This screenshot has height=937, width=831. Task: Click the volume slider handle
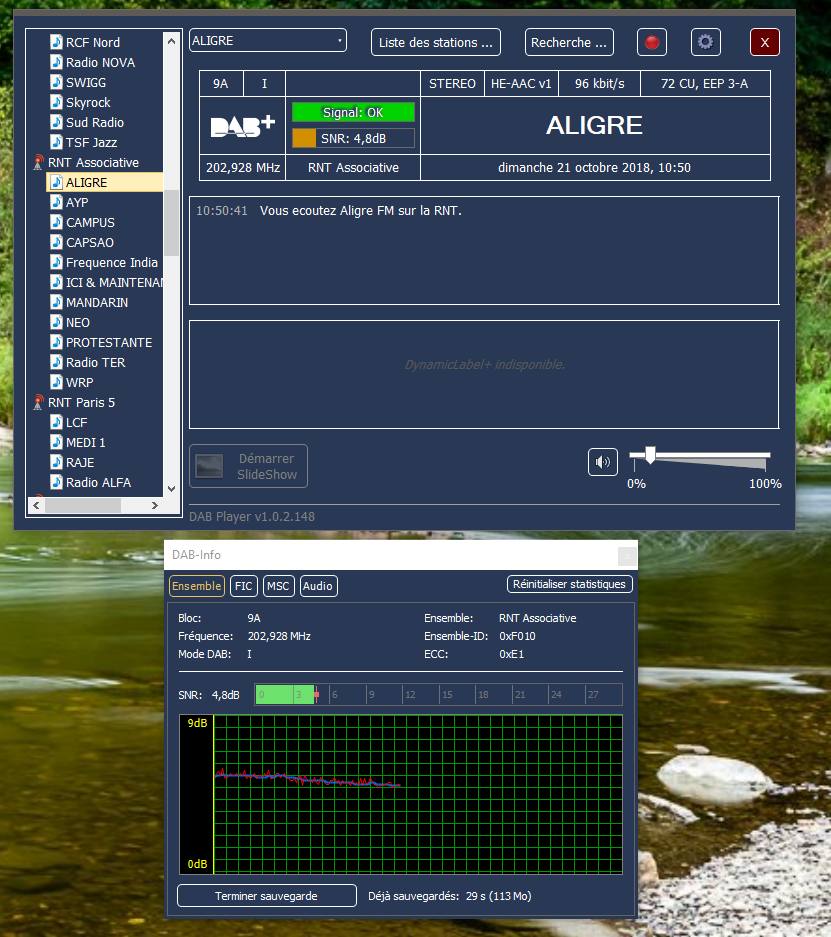coord(650,455)
